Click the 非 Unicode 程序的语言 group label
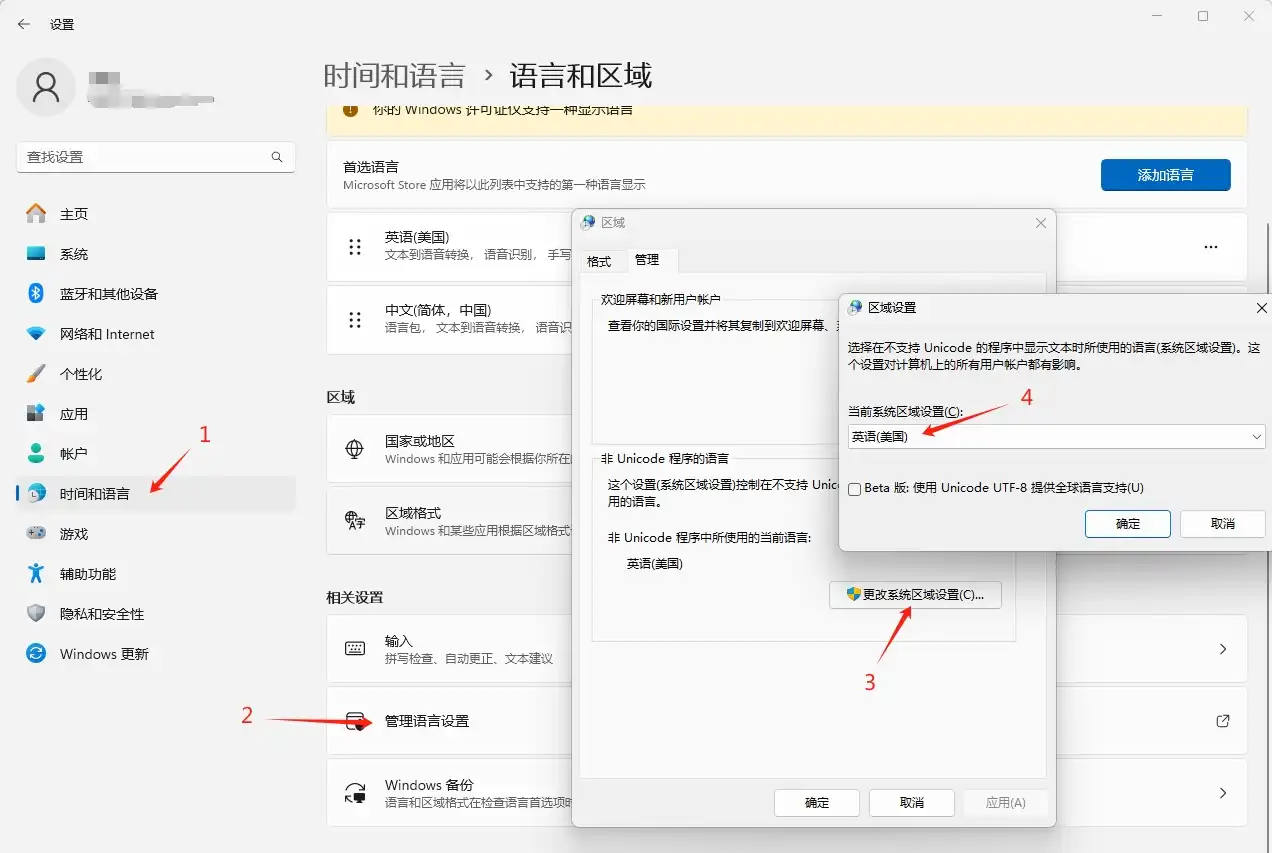Screen dimensions: 1272x853 [x=665, y=459]
